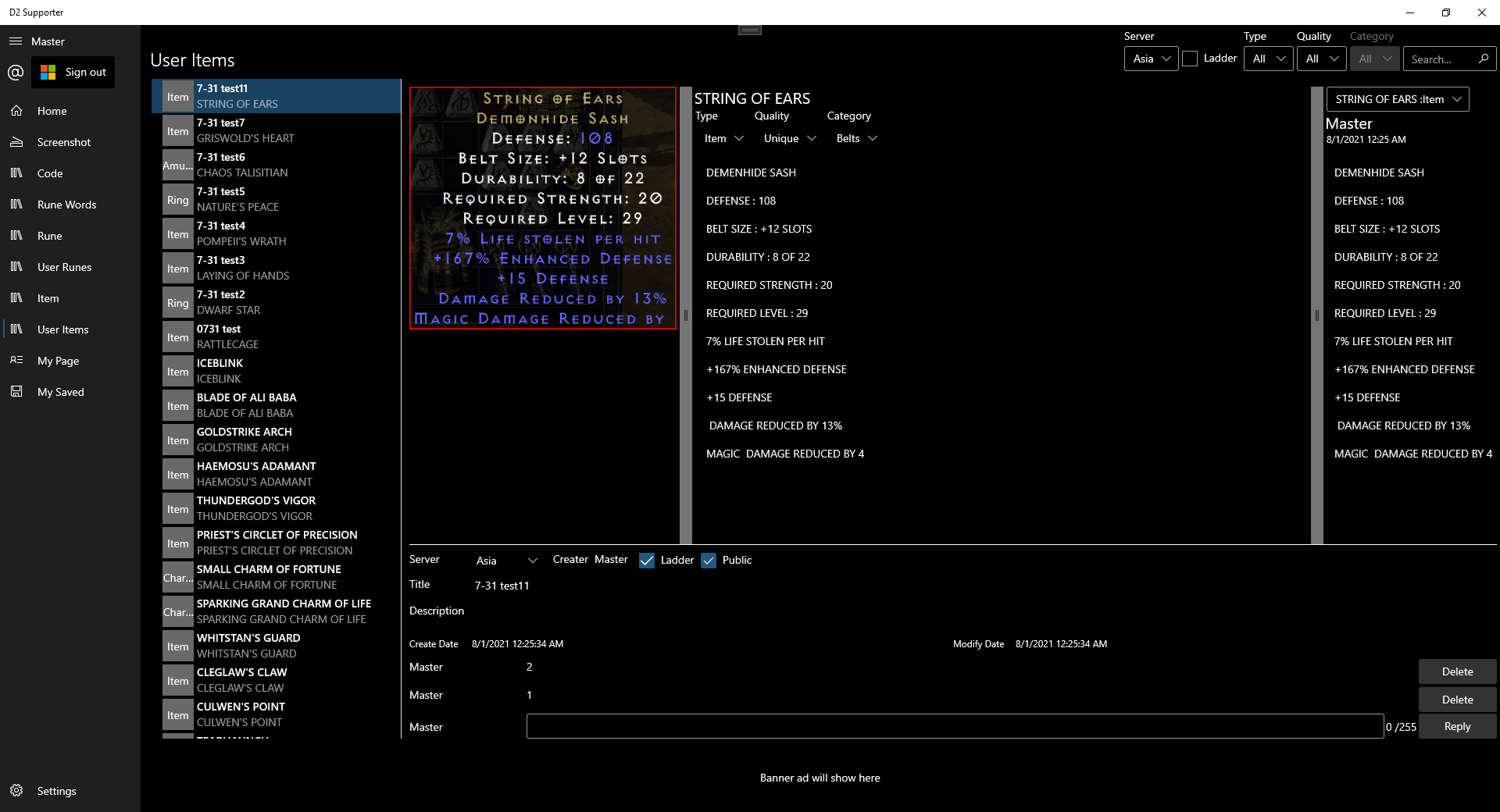Click the collapse handle at top center
This screenshot has height=812, width=1500.
click(750, 30)
